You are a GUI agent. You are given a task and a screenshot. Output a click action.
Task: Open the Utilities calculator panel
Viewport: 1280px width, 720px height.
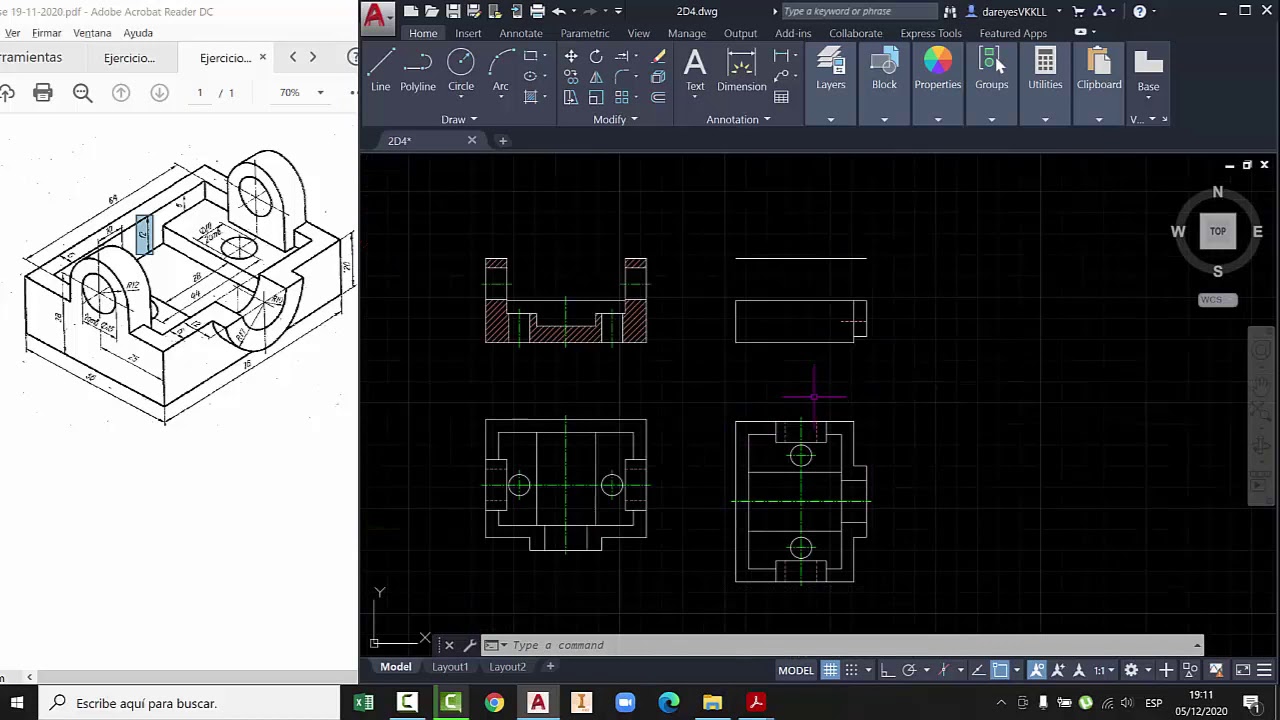tap(1045, 70)
